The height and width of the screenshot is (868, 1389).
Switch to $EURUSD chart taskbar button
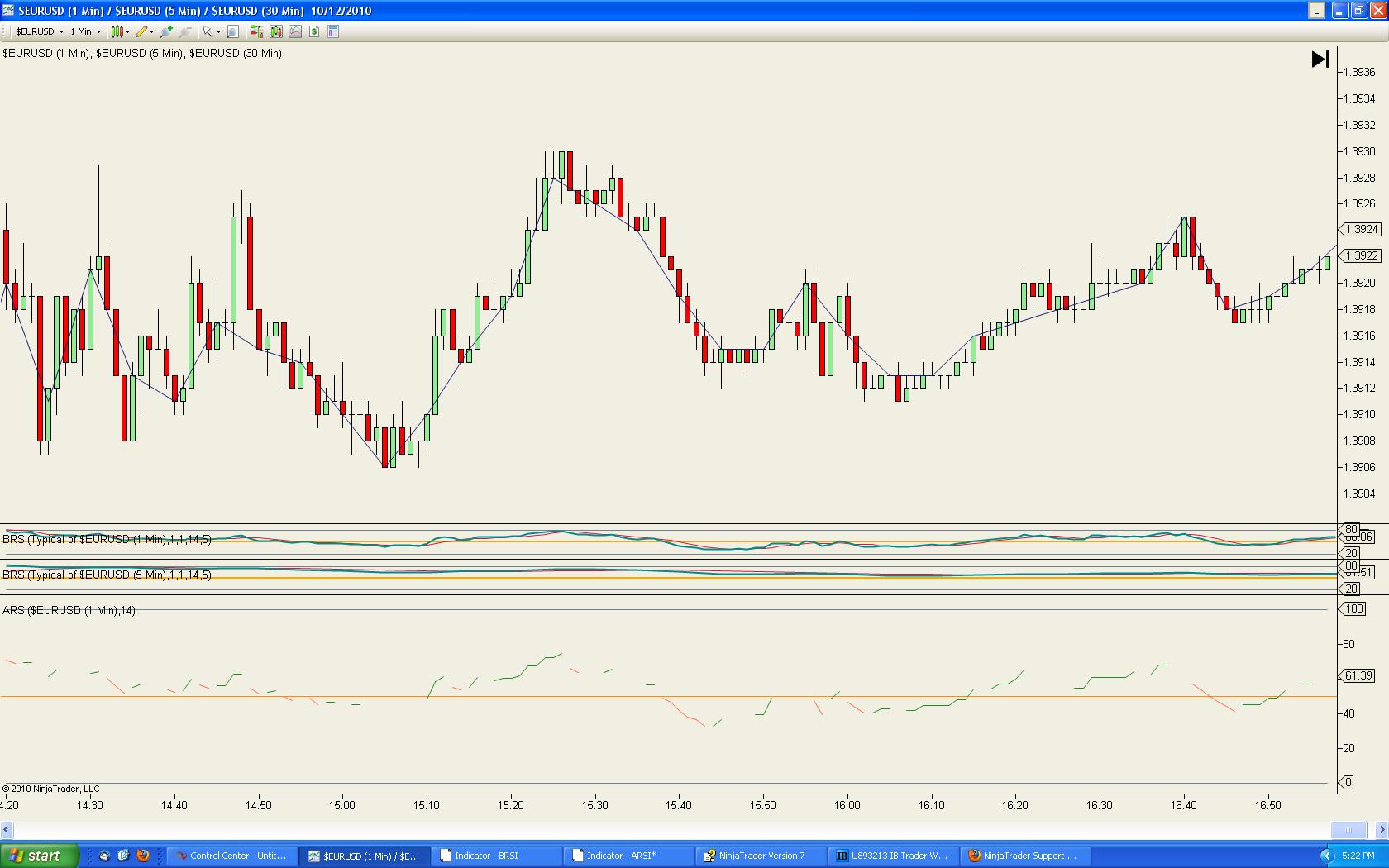pos(364,856)
